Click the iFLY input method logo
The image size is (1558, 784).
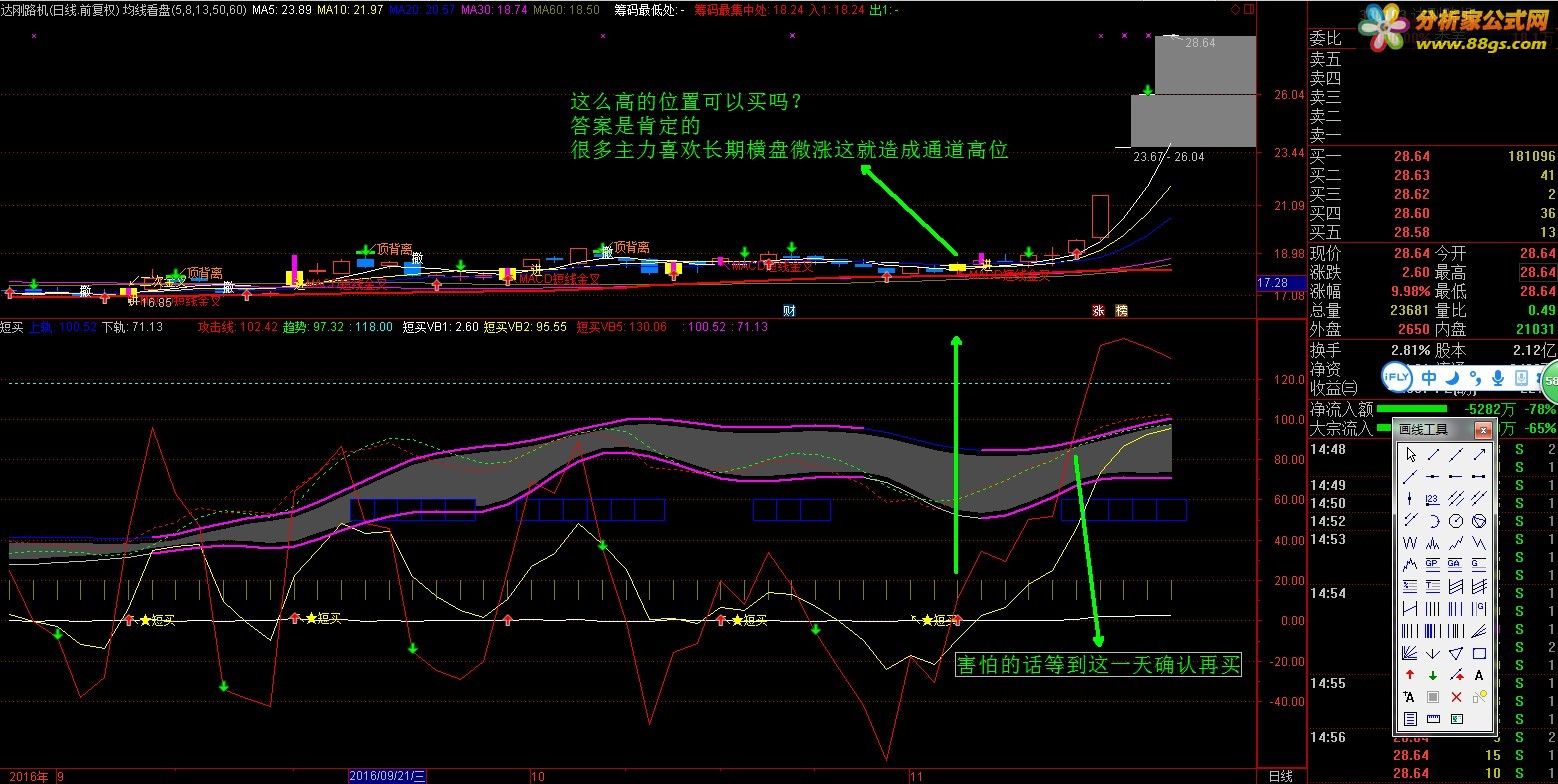[1396, 377]
